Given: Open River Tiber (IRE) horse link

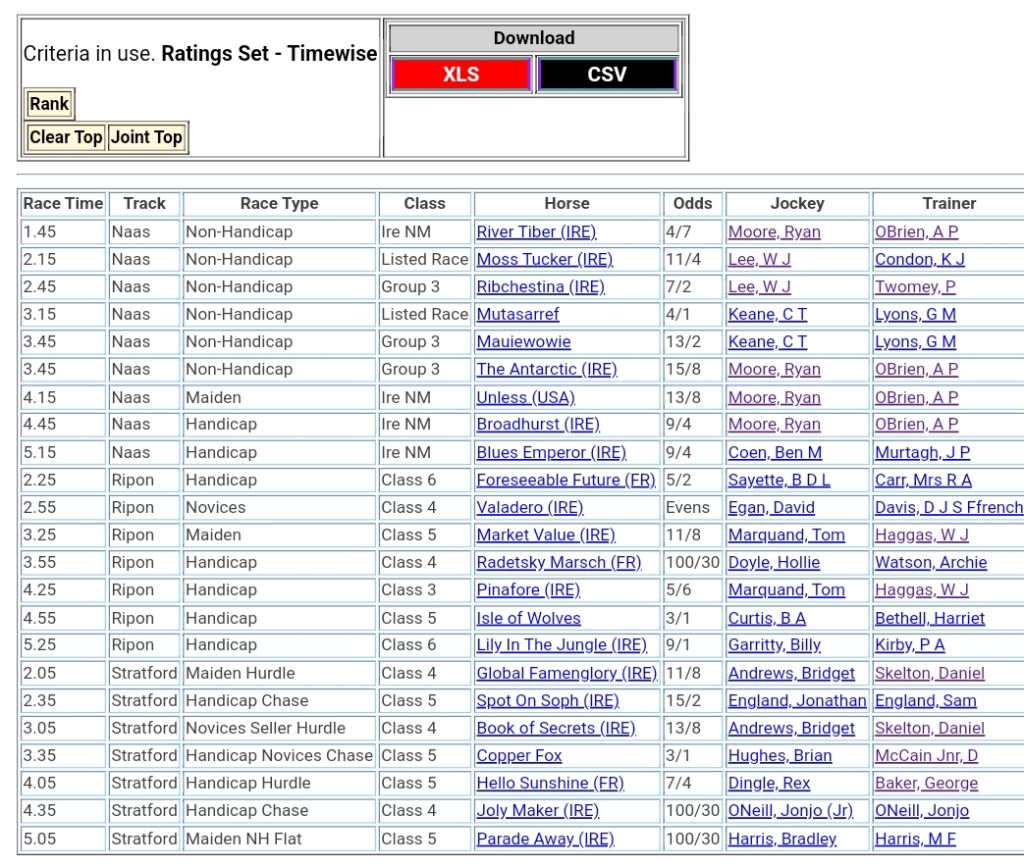Looking at the screenshot, I should pos(536,232).
